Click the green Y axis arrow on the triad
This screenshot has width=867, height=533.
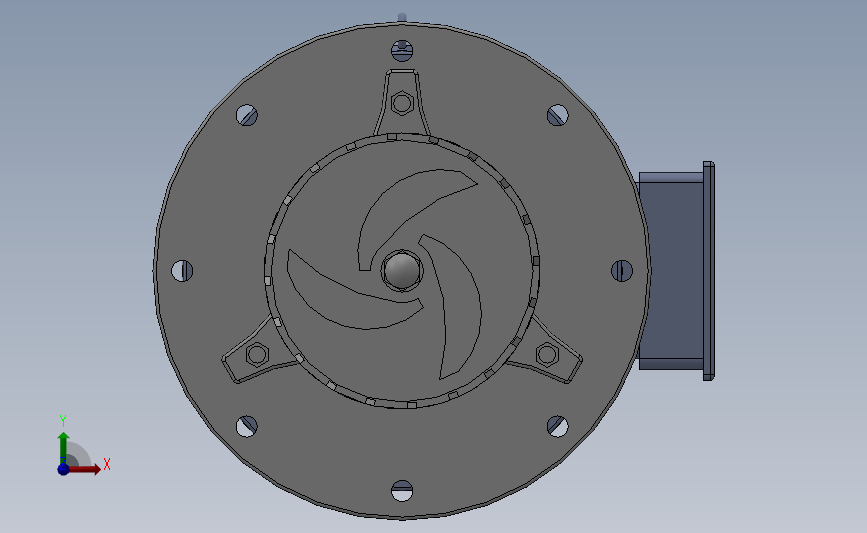pyautogui.click(x=63, y=449)
